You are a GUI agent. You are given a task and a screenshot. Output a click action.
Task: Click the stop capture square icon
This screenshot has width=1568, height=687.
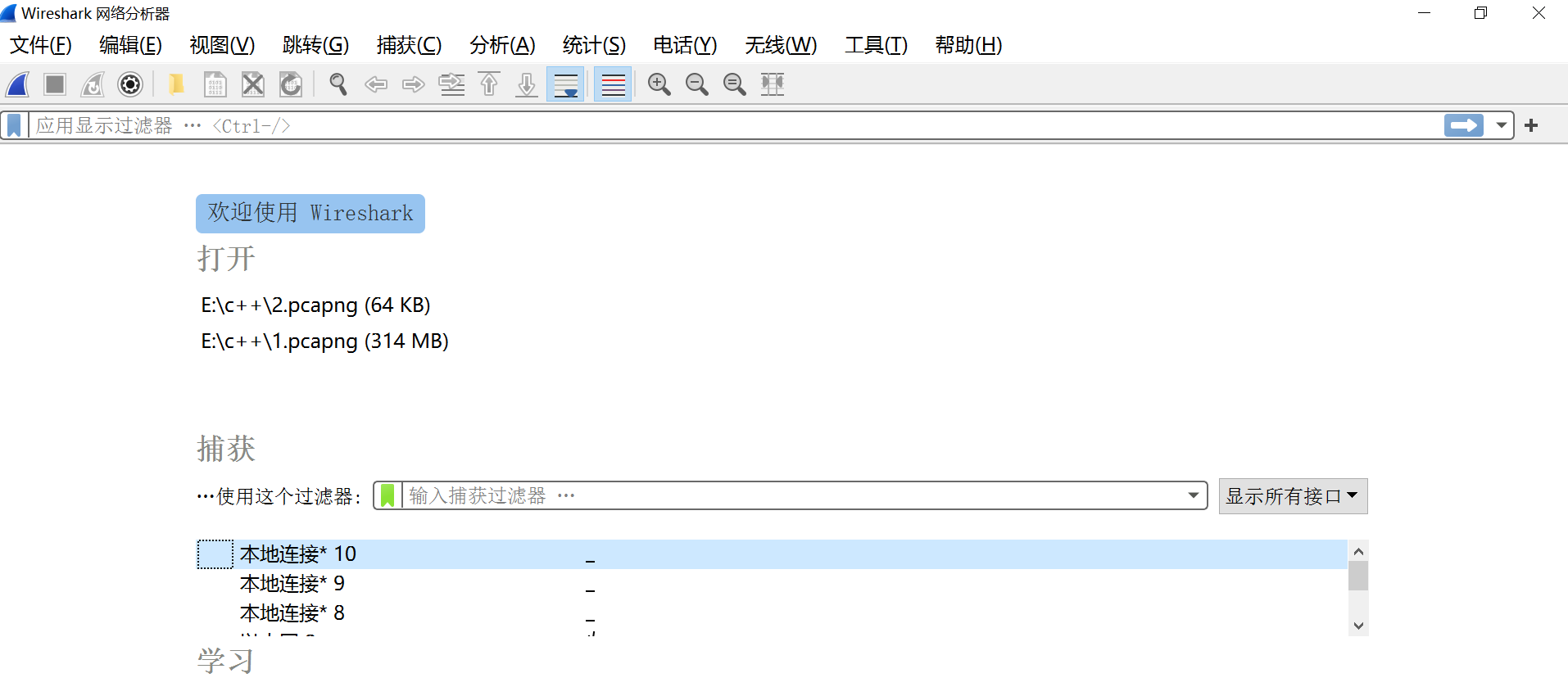55,84
